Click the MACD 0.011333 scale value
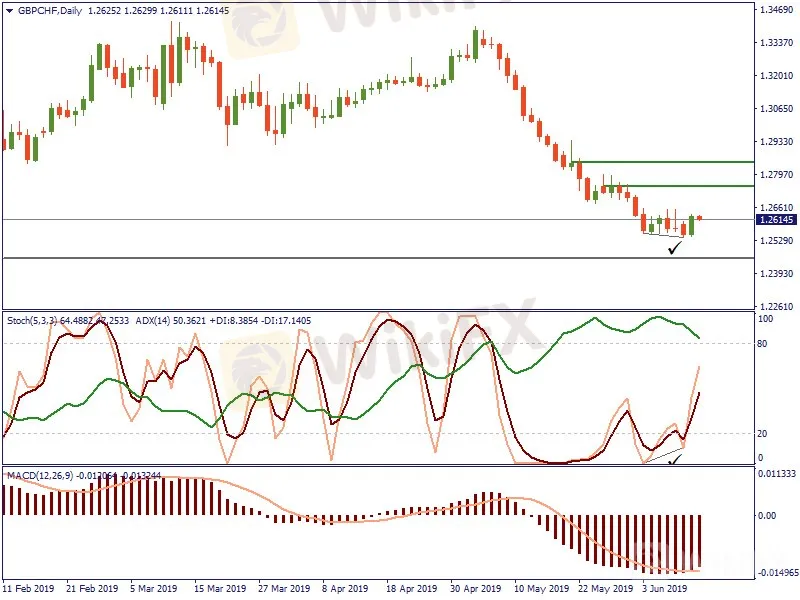This screenshot has width=800, height=600. (777, 474)
